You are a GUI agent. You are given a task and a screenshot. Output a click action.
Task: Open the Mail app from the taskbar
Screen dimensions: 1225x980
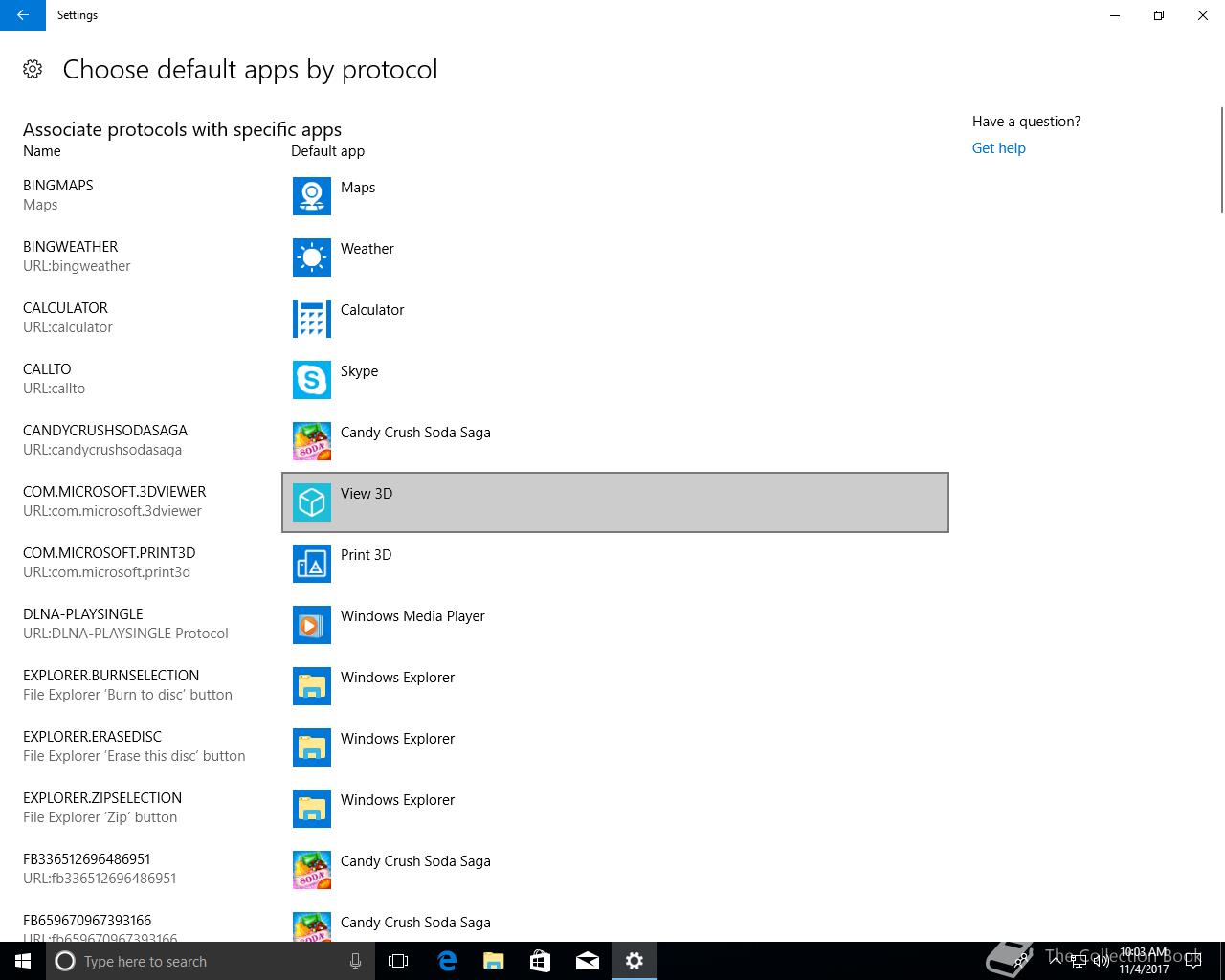[588, 961]
